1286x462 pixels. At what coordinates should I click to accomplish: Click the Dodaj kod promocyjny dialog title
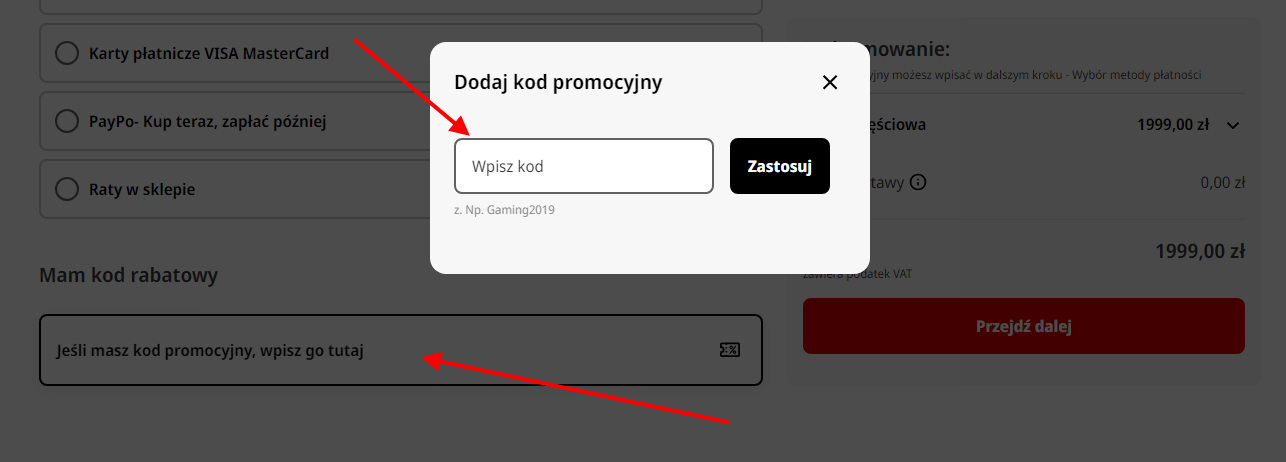[x=558, y=82]
